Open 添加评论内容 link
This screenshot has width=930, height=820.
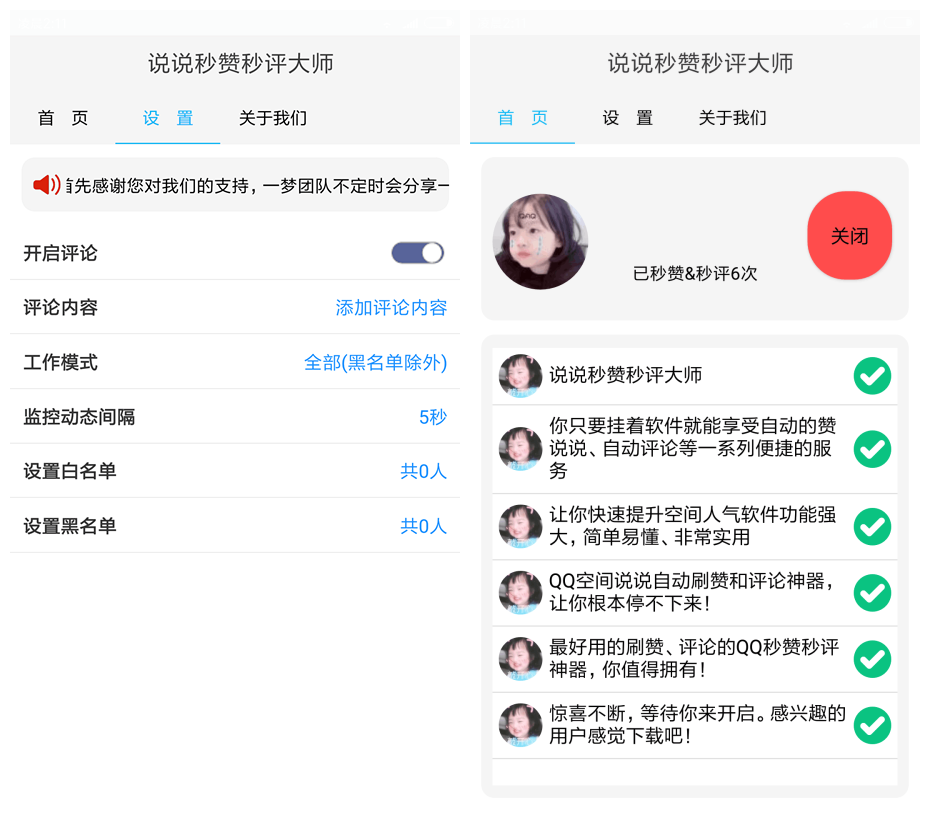[x=391, y=307]
